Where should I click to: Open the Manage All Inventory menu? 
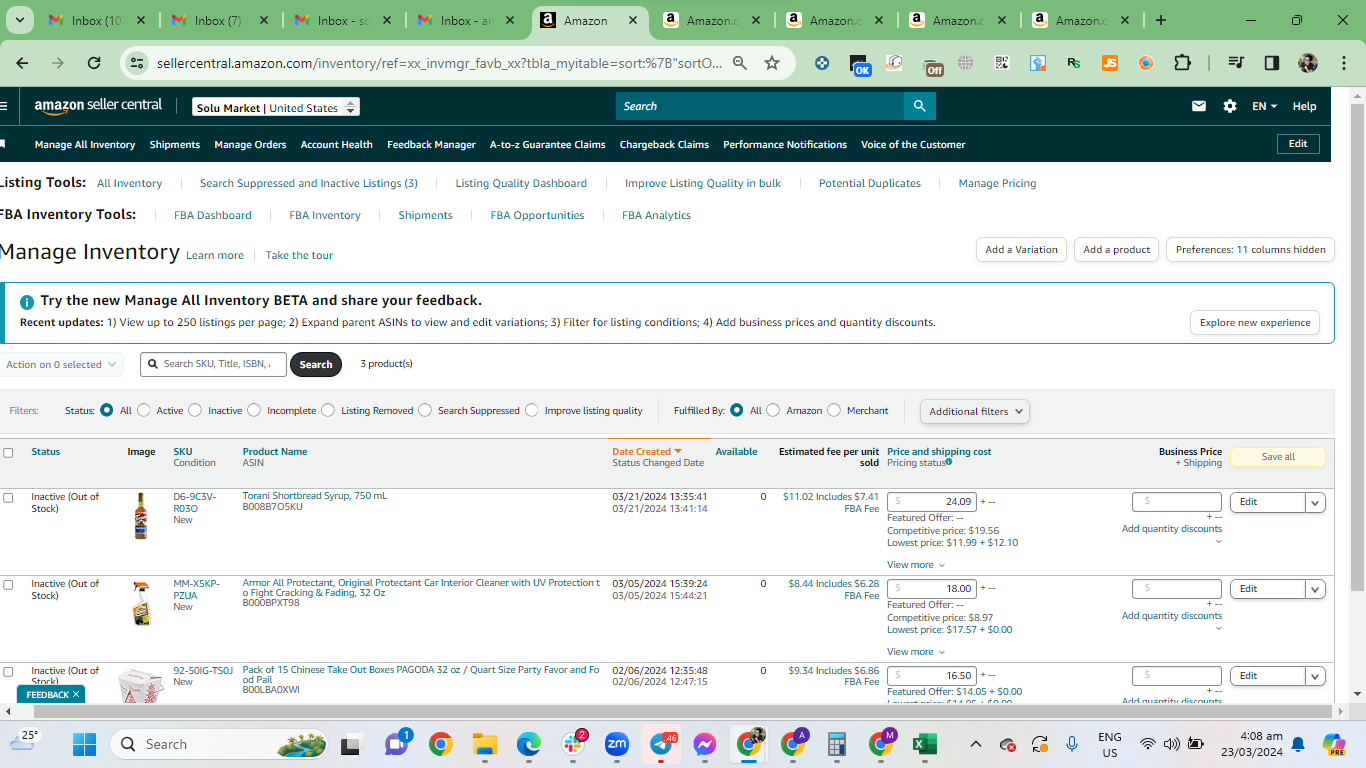pyautogui.click(x=85, y=144)
